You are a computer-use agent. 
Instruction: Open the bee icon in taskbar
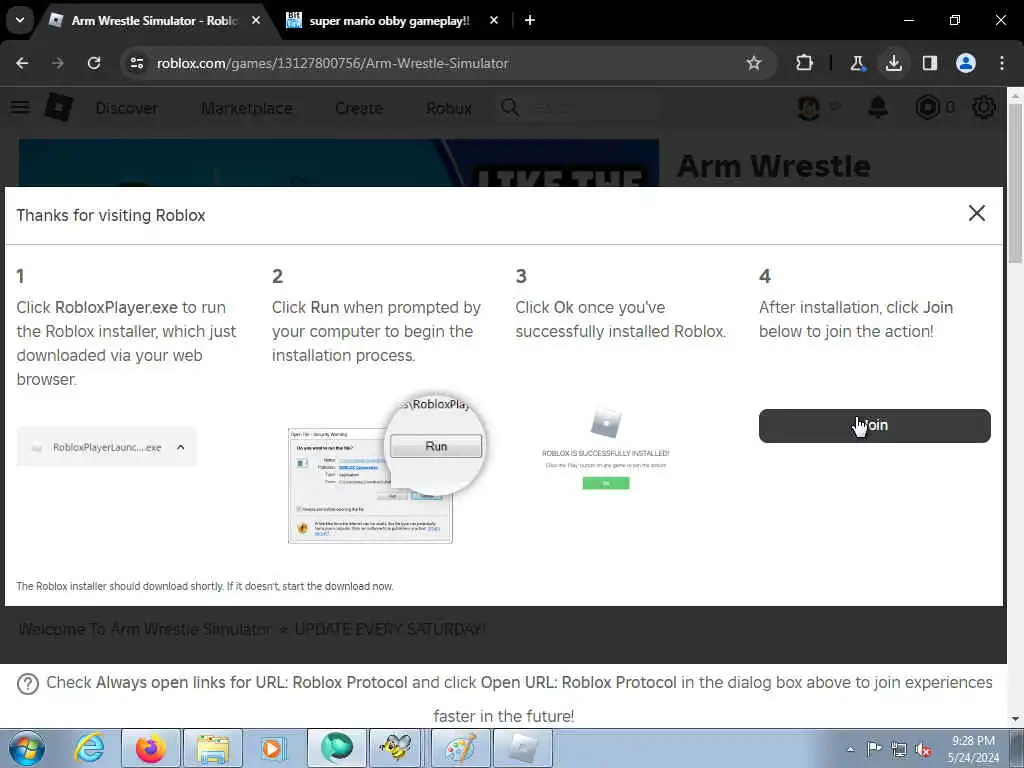pos(396,748)
